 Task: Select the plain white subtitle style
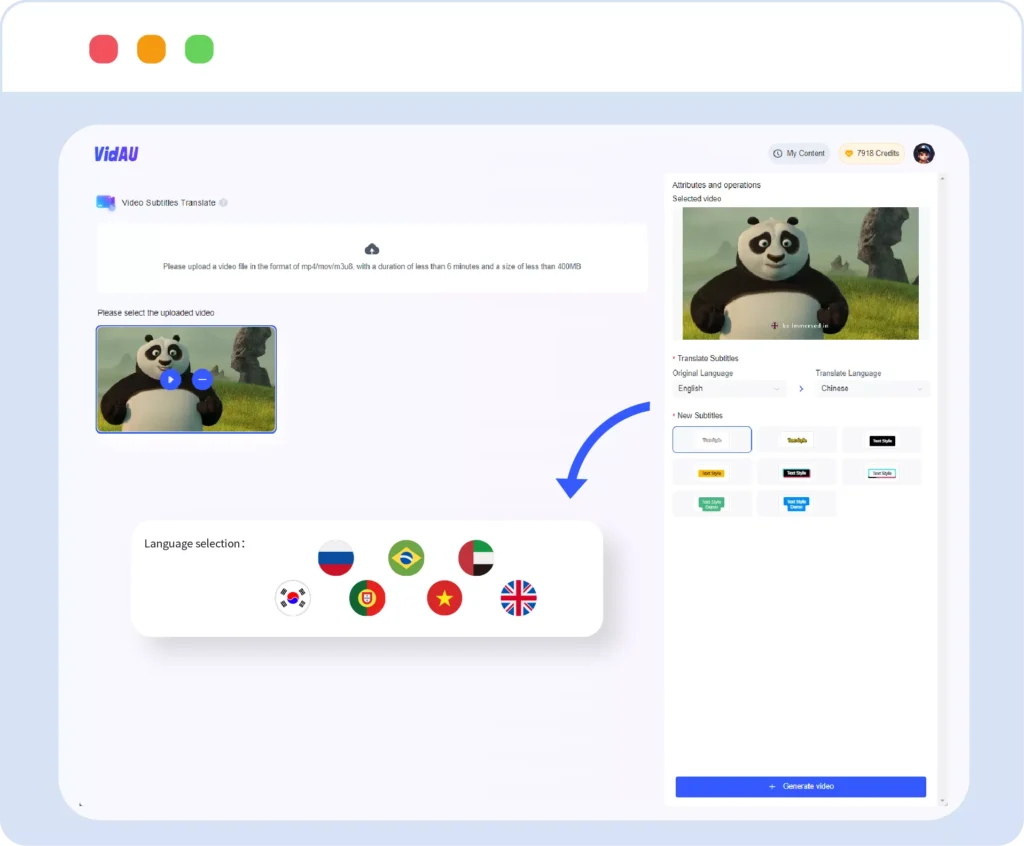[x=712, y=440]
